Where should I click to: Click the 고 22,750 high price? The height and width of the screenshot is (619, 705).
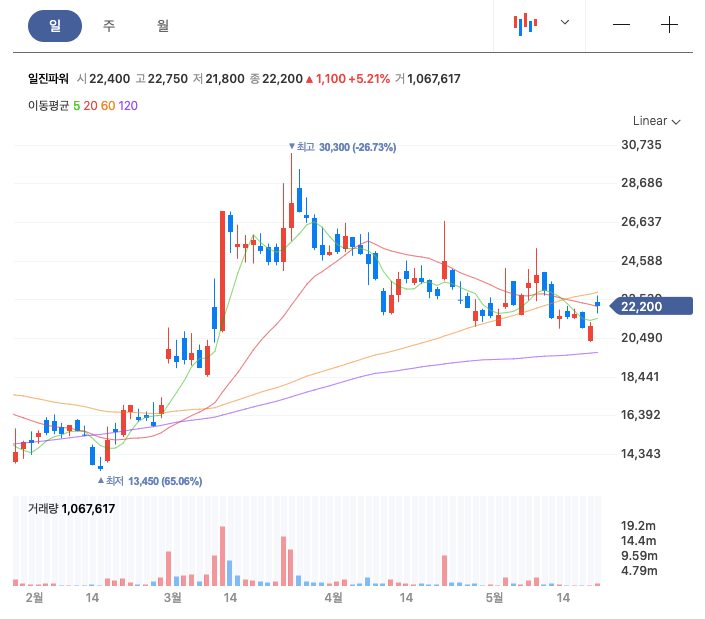[161, 79]
